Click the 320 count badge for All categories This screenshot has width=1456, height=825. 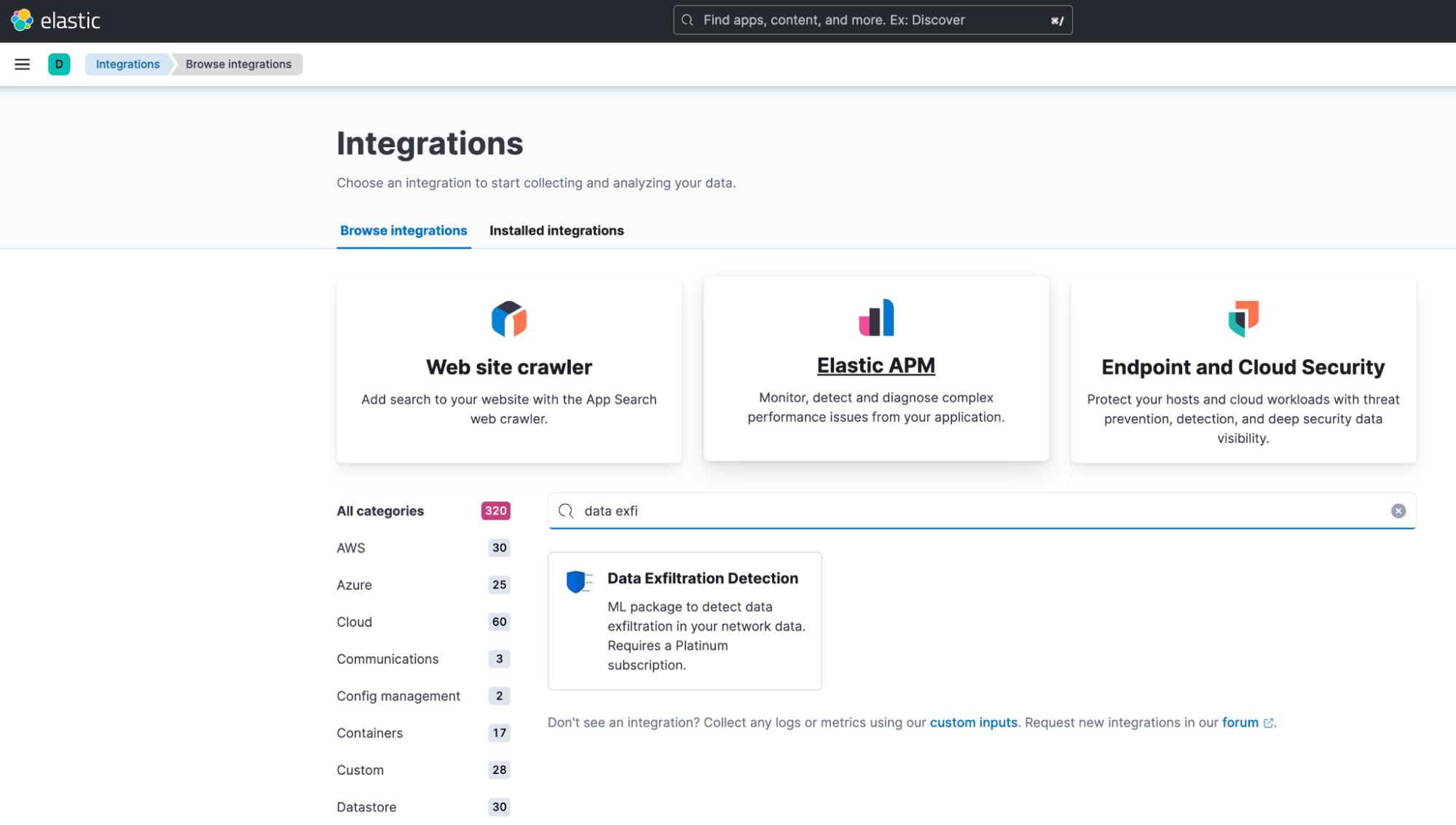(495, 511)
